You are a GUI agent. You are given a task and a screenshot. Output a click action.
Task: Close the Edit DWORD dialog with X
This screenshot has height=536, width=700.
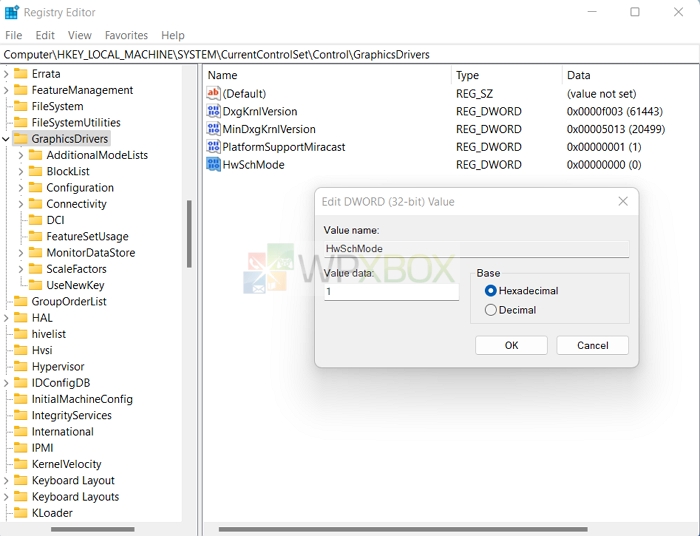point(623,201)
